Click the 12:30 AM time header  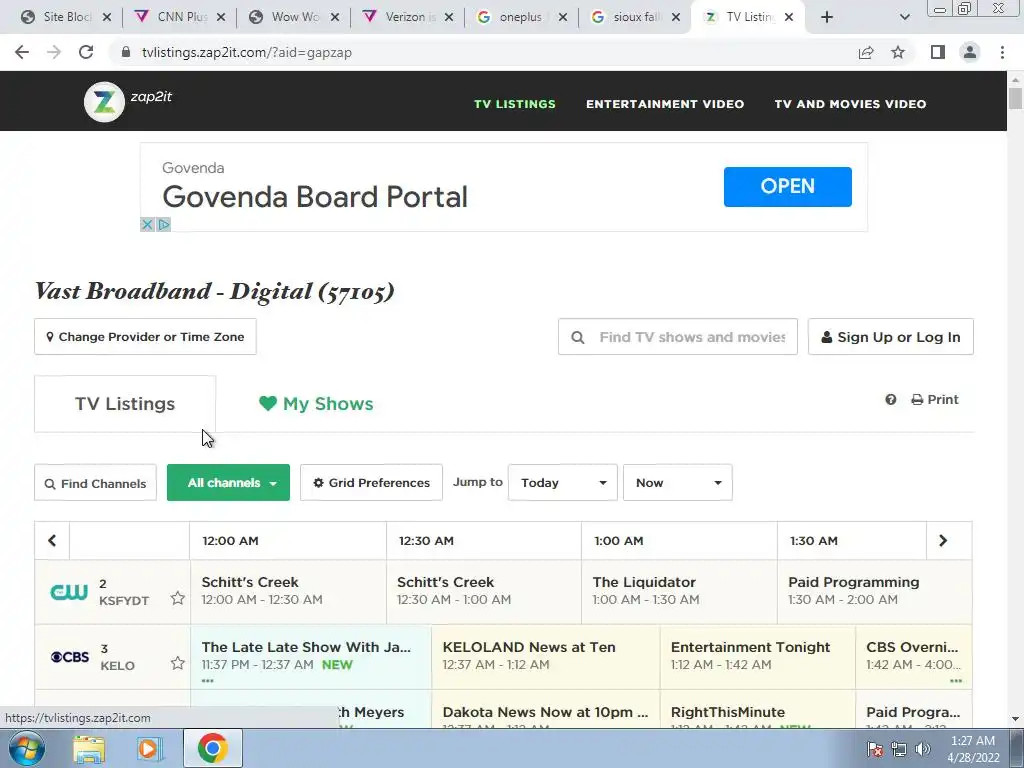pos(426,541)
